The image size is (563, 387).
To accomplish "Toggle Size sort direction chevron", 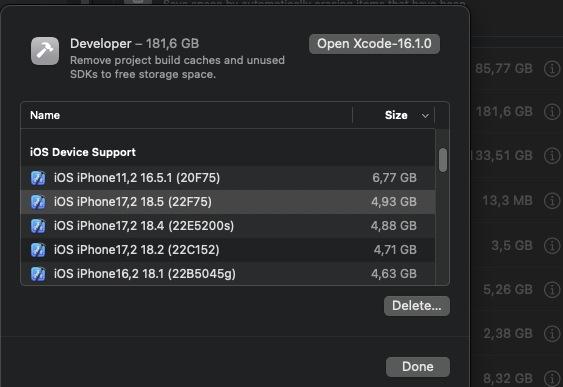I will click(x=425, y=116).
